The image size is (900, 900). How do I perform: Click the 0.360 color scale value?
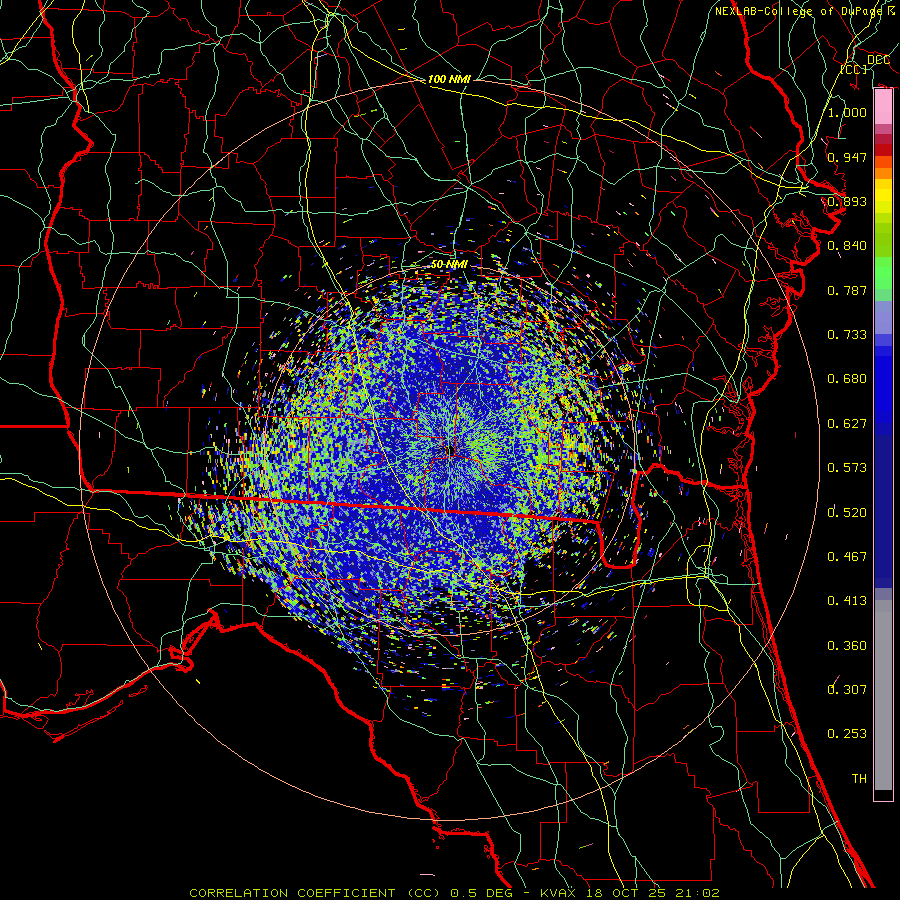[847, 646]
